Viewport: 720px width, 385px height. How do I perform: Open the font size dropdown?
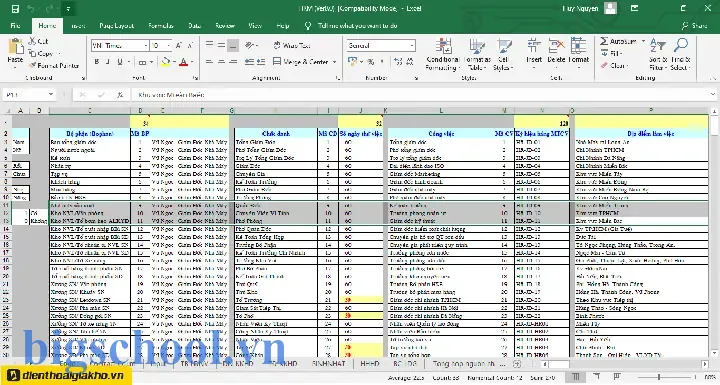click(x=169, y=45)
